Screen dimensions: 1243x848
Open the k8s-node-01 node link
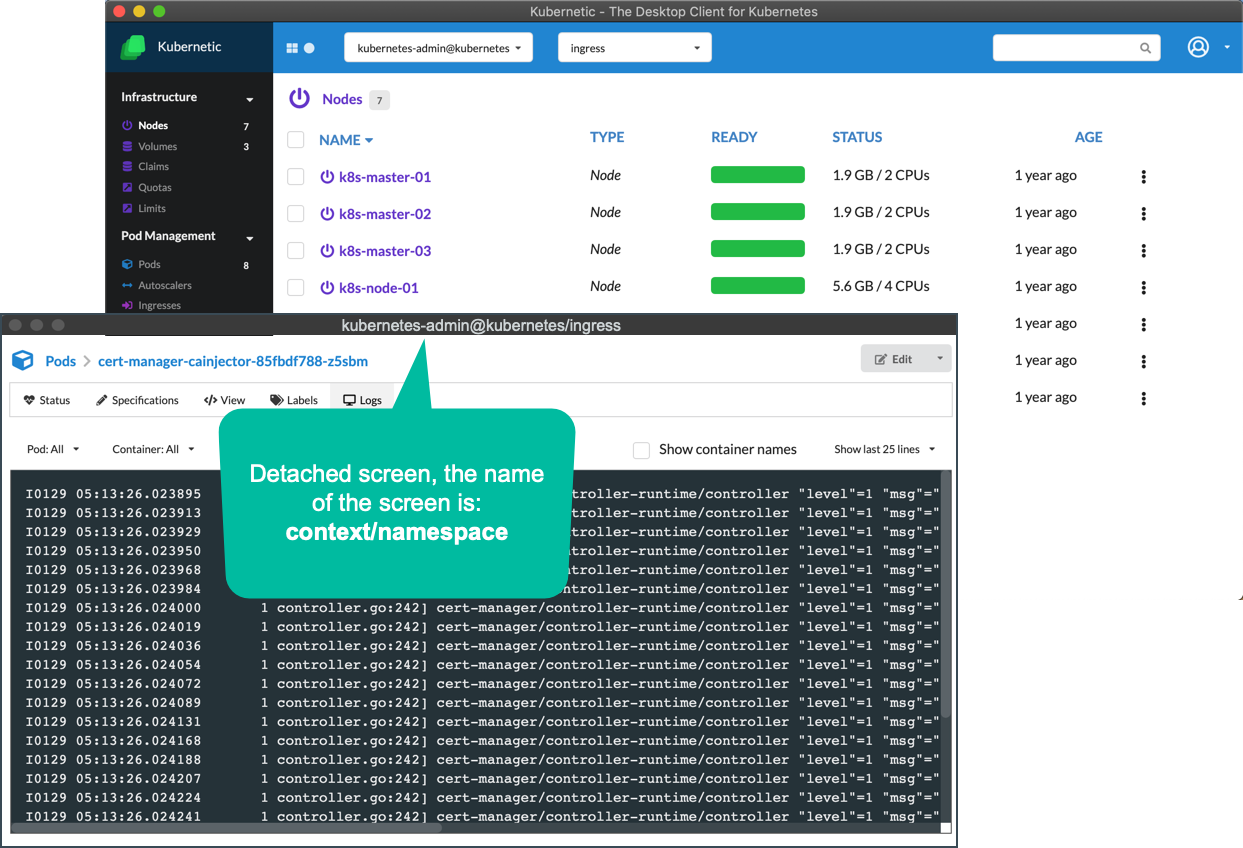pyautogui.click(x=379, y=288)
